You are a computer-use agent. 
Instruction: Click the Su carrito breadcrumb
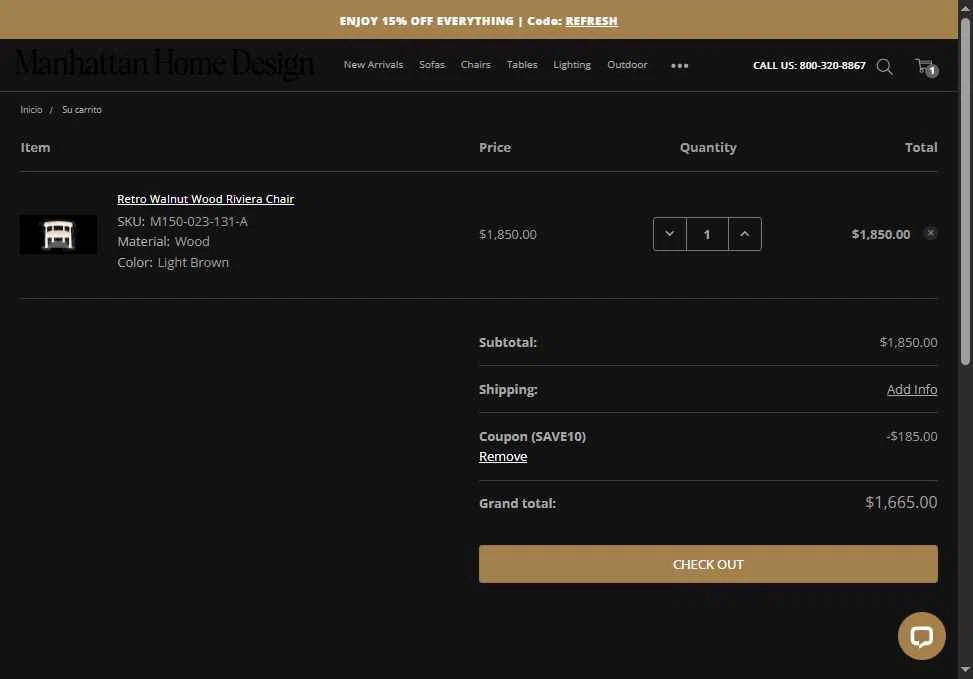coord(81,109)
